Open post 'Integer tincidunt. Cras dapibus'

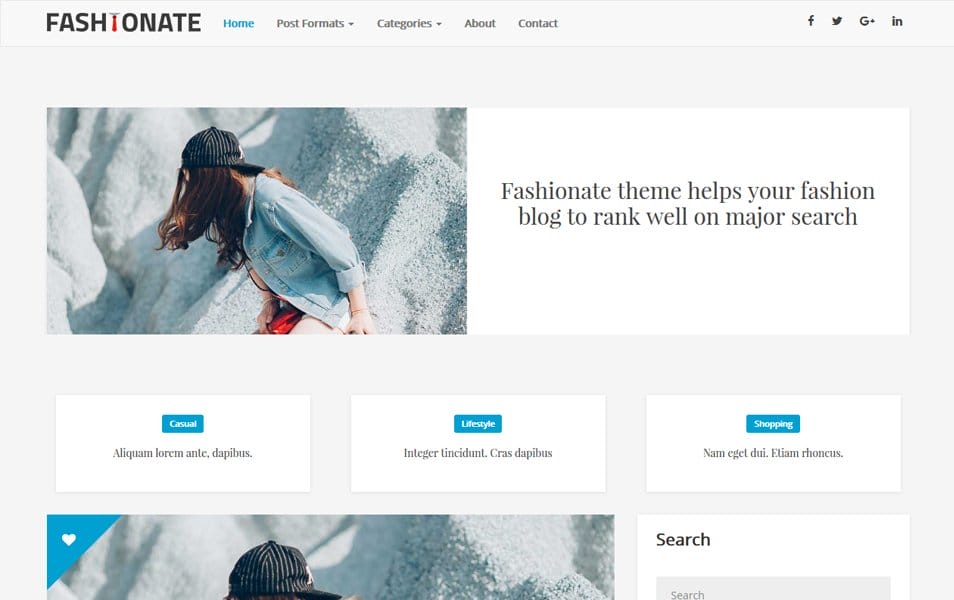[477, 452]
